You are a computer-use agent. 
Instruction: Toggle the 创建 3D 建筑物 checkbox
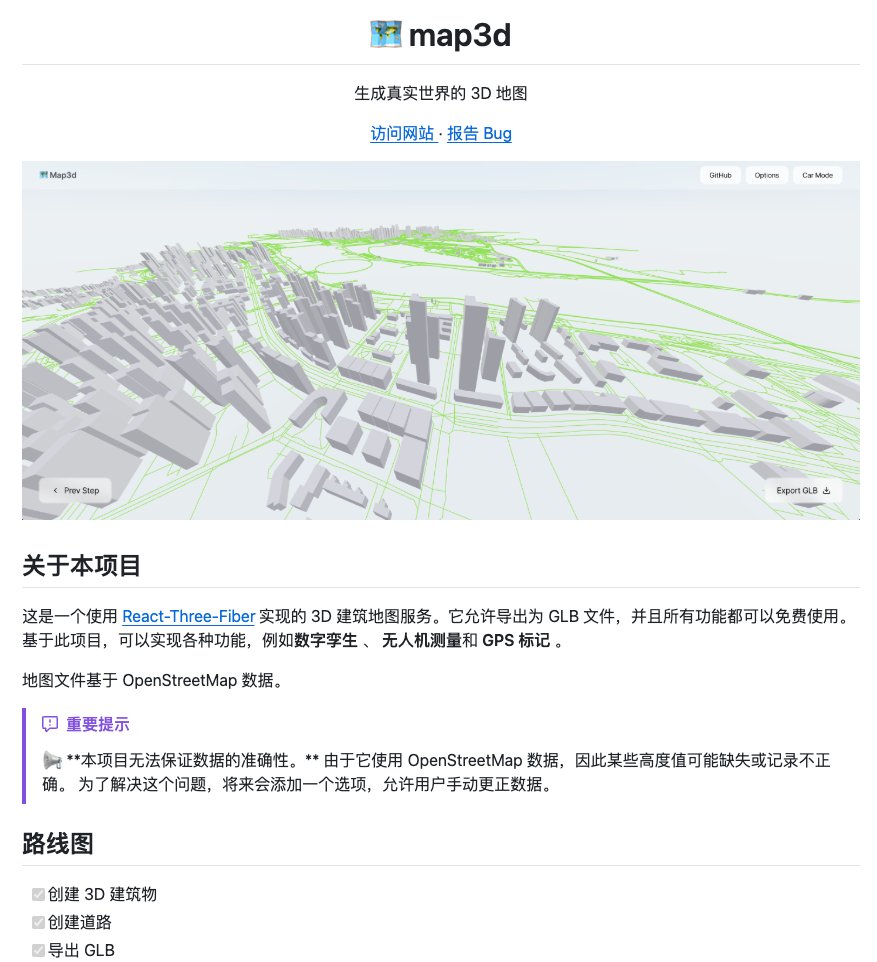pos(38,895)
